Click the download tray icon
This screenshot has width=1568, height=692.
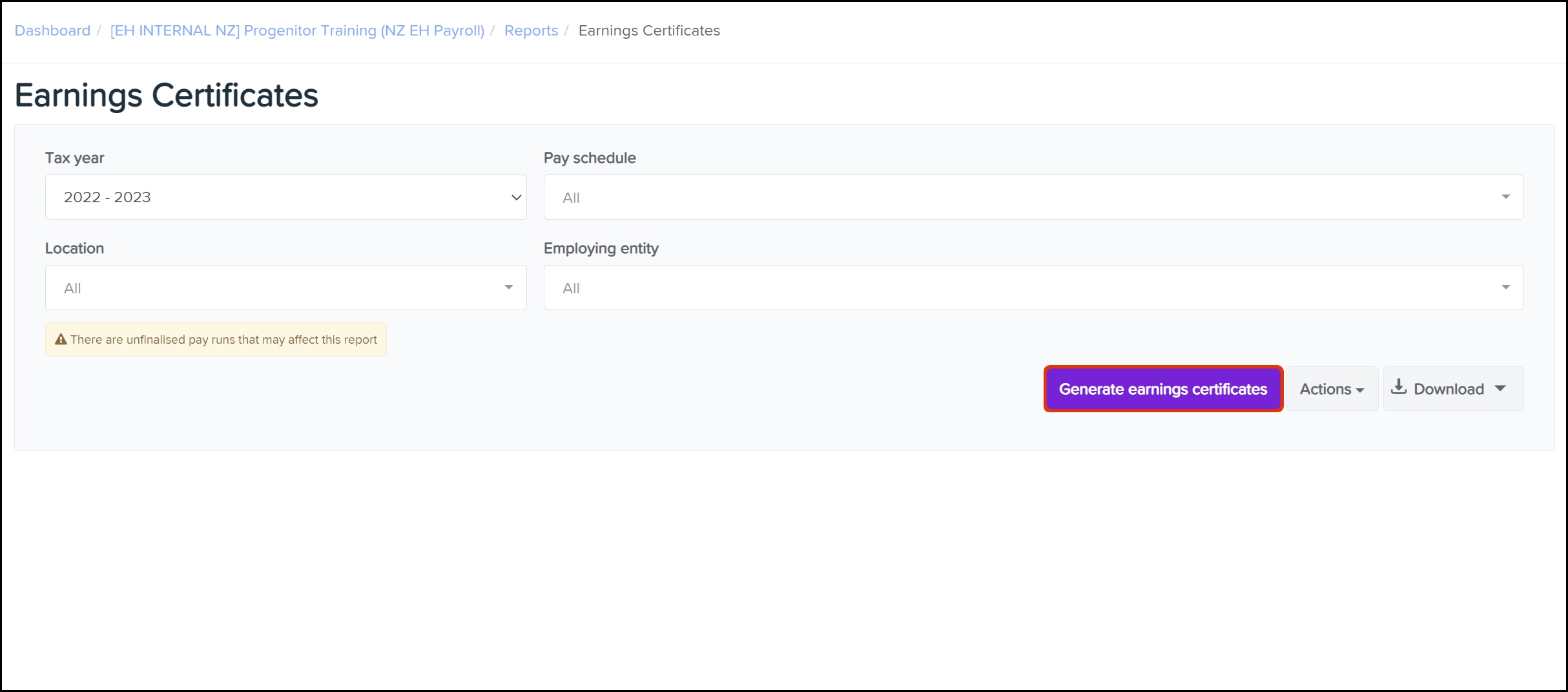point(1398,388)
